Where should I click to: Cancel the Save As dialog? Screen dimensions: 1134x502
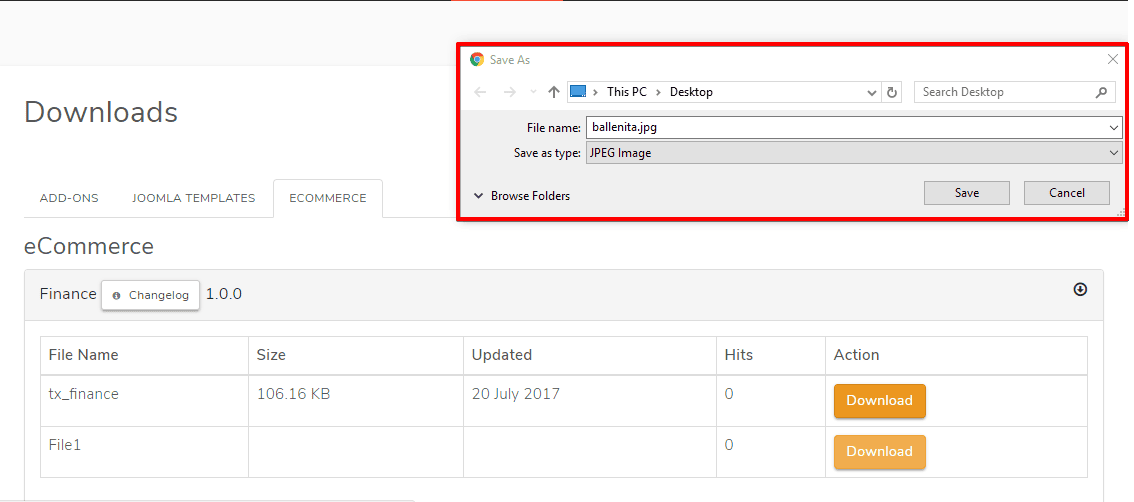click(x=1066, y=193)
